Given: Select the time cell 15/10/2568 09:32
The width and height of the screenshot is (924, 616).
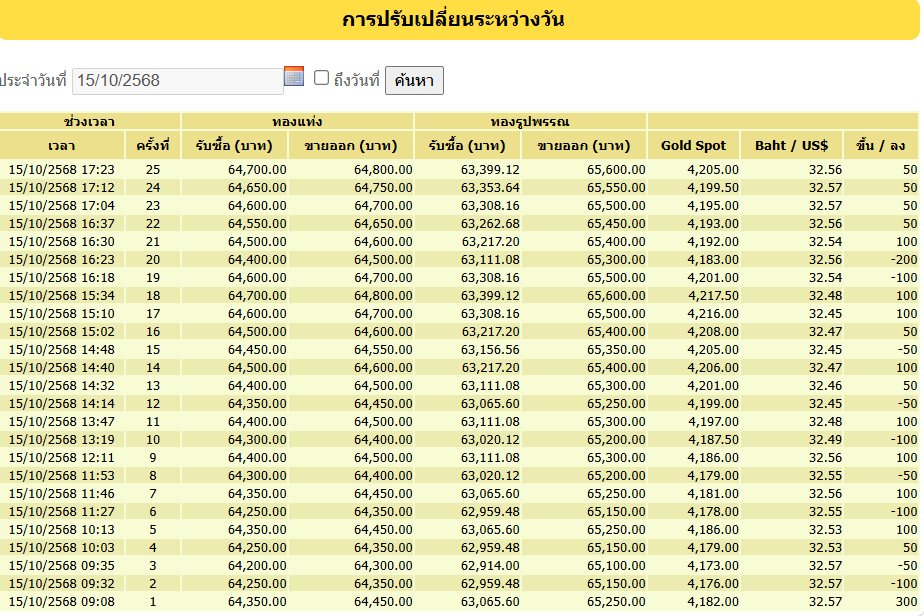Looking at the screenshot, I should click(62, 583).
